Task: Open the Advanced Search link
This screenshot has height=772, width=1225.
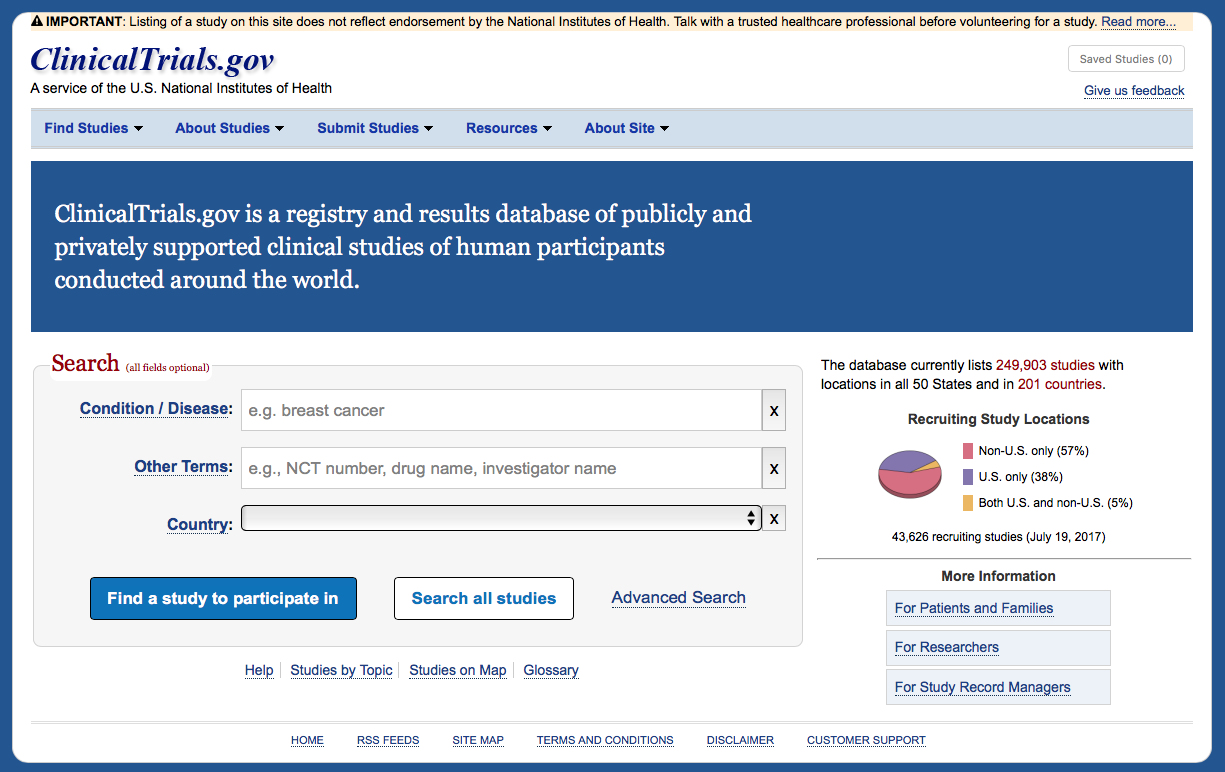Action: 678,598
